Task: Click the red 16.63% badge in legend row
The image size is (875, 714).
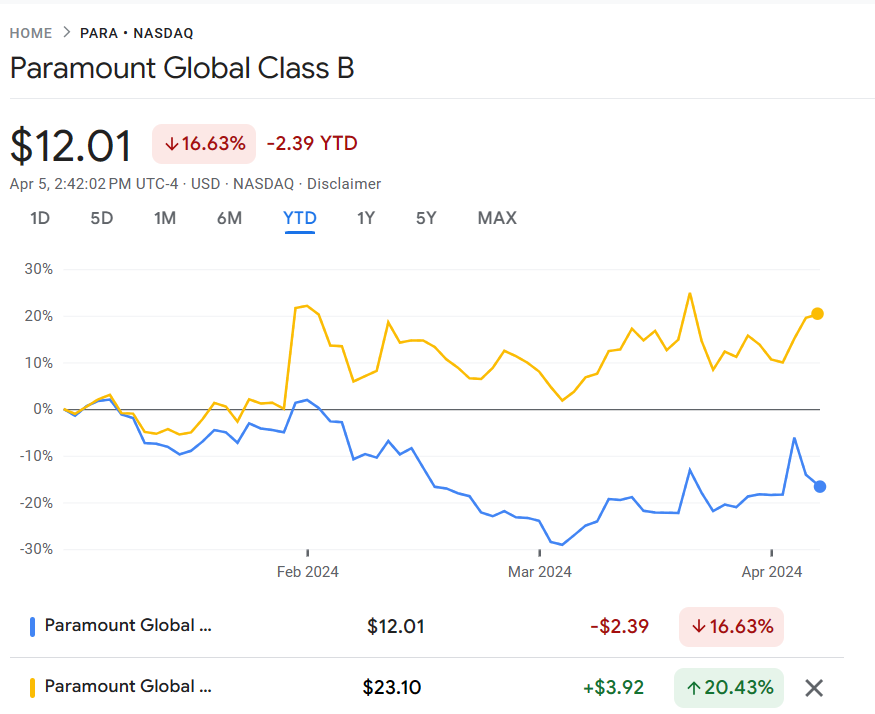Action: coord(731,627)
